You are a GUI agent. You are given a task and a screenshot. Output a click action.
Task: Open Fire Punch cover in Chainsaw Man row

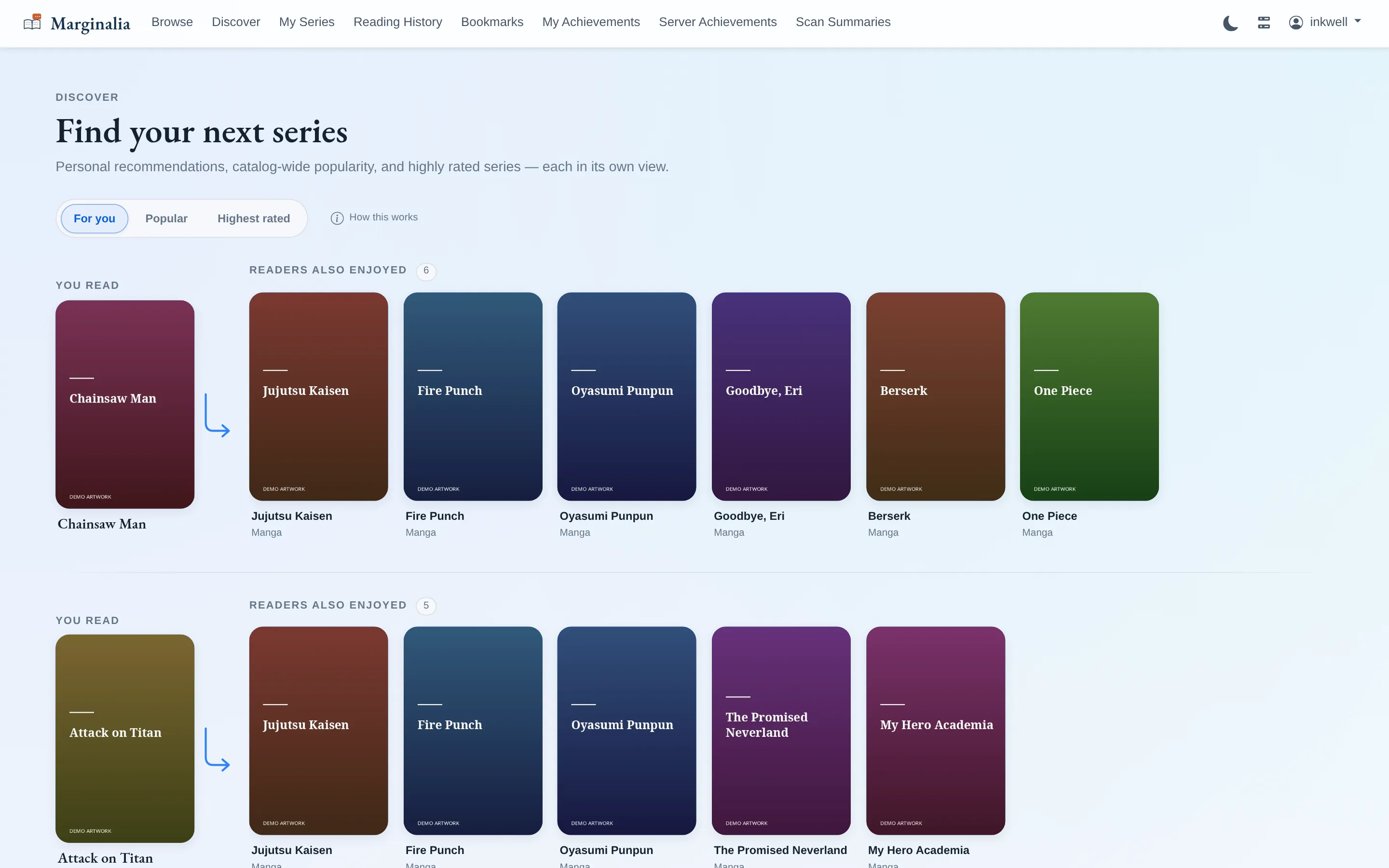point(473,396)
